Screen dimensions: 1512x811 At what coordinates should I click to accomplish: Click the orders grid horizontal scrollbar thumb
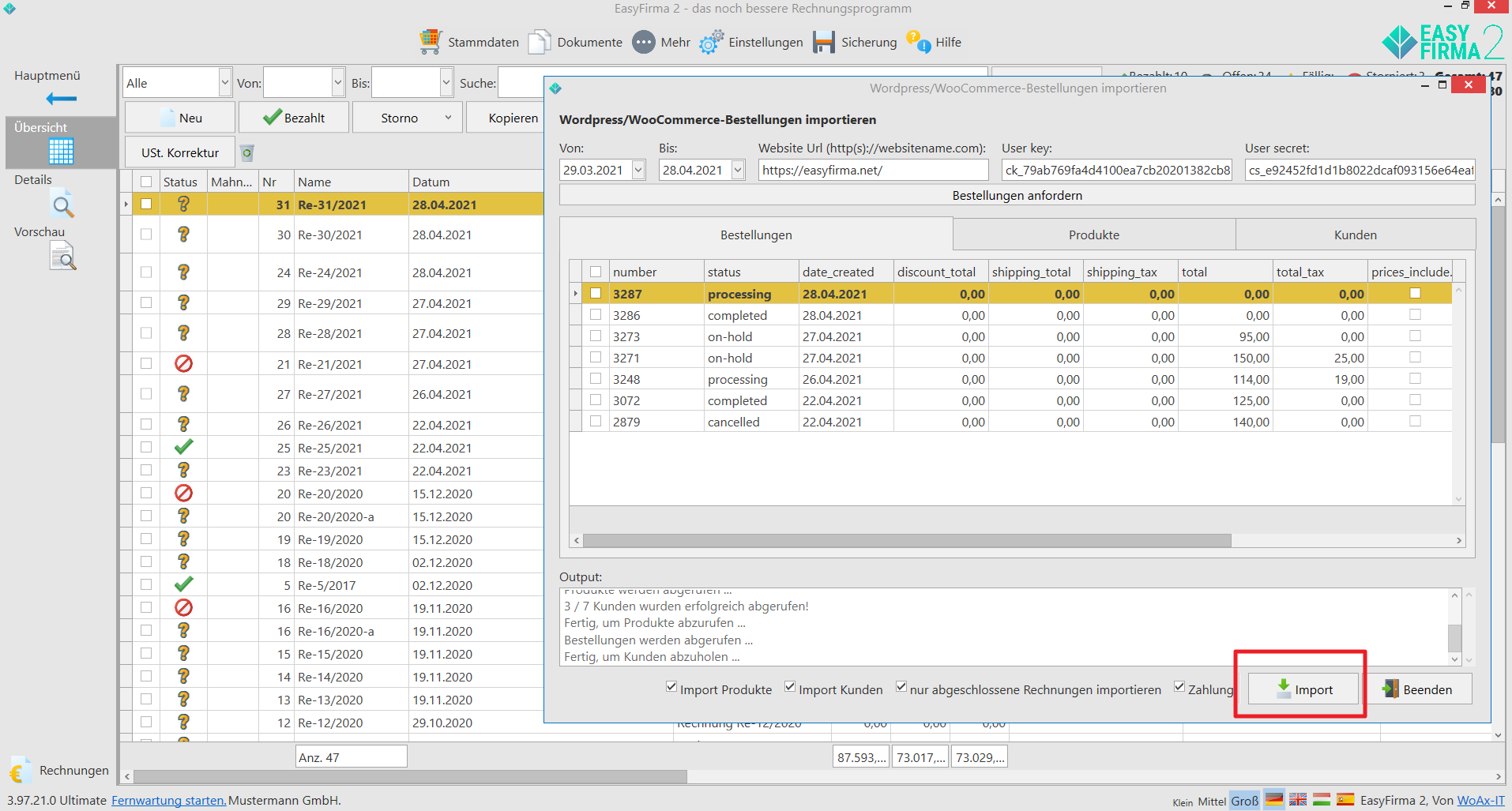click(x=907, y=541)
